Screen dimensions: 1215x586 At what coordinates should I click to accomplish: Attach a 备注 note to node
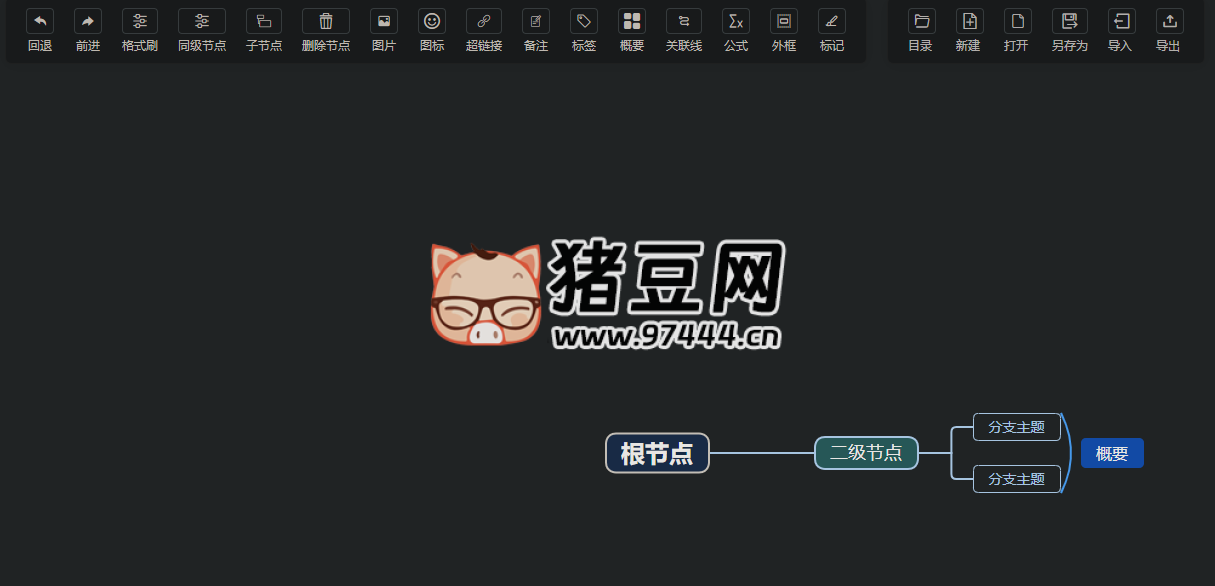(535, 30)
